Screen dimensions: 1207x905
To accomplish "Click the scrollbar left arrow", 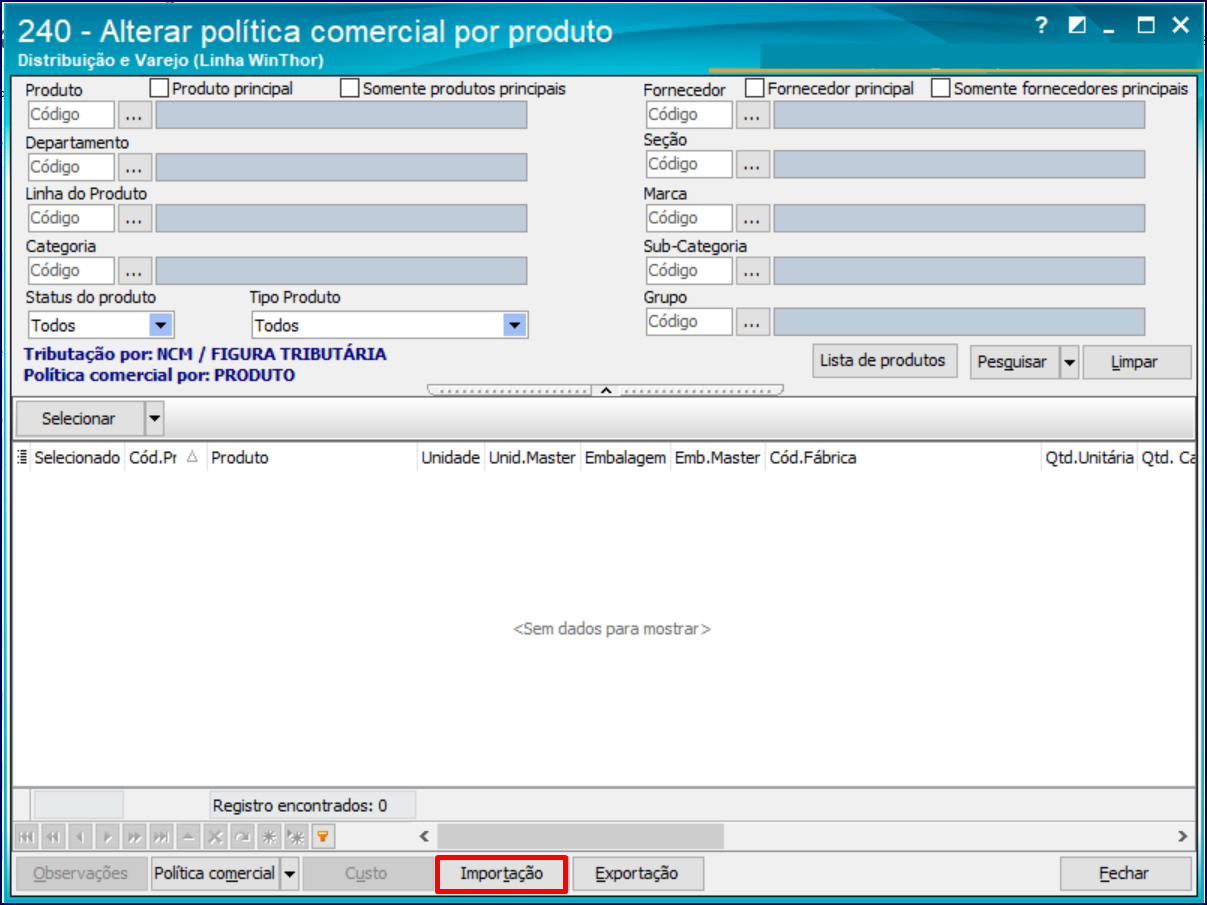I will [424, 836].
